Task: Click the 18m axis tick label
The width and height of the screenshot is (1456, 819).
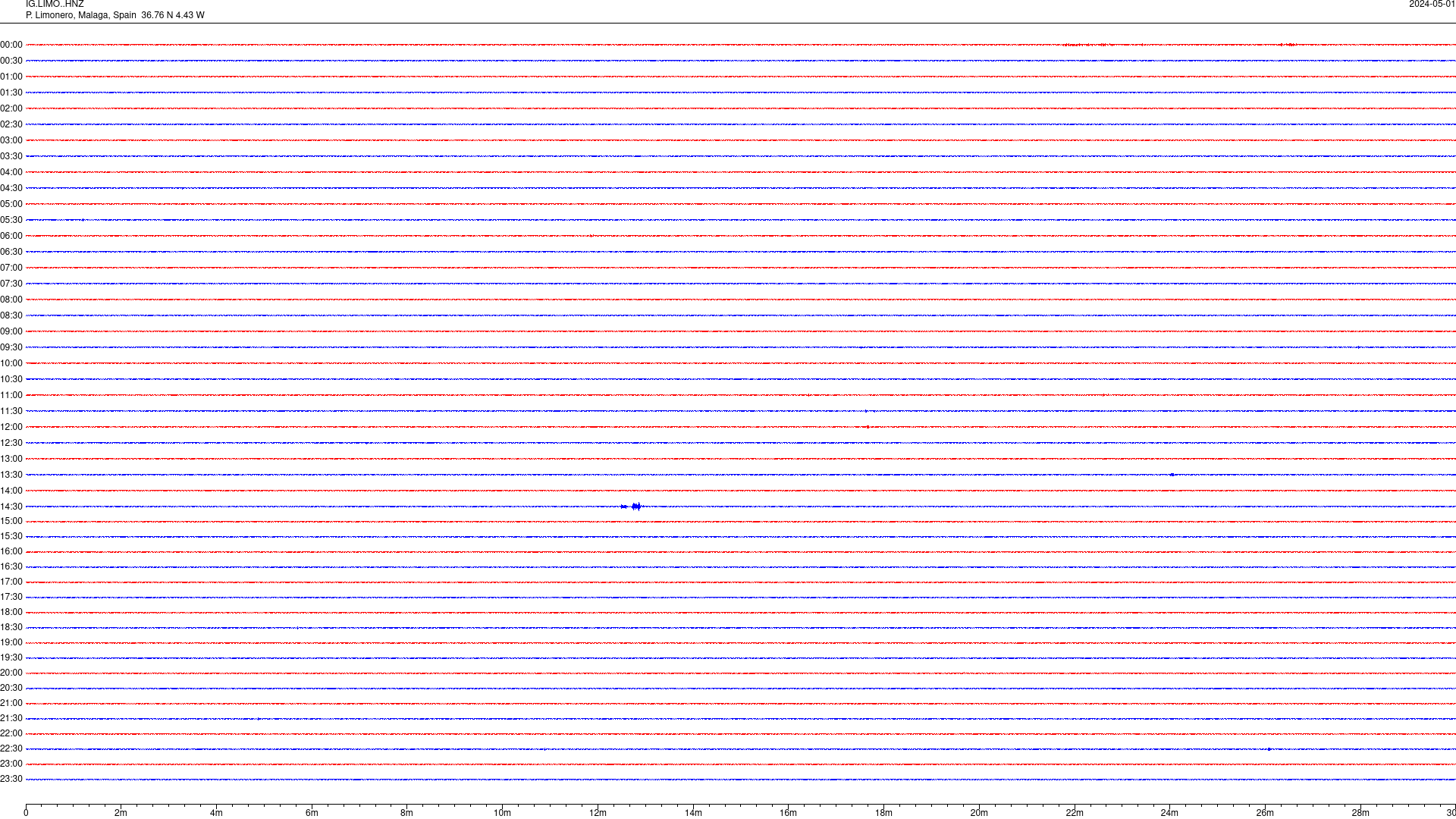Action: pos(883,813)
